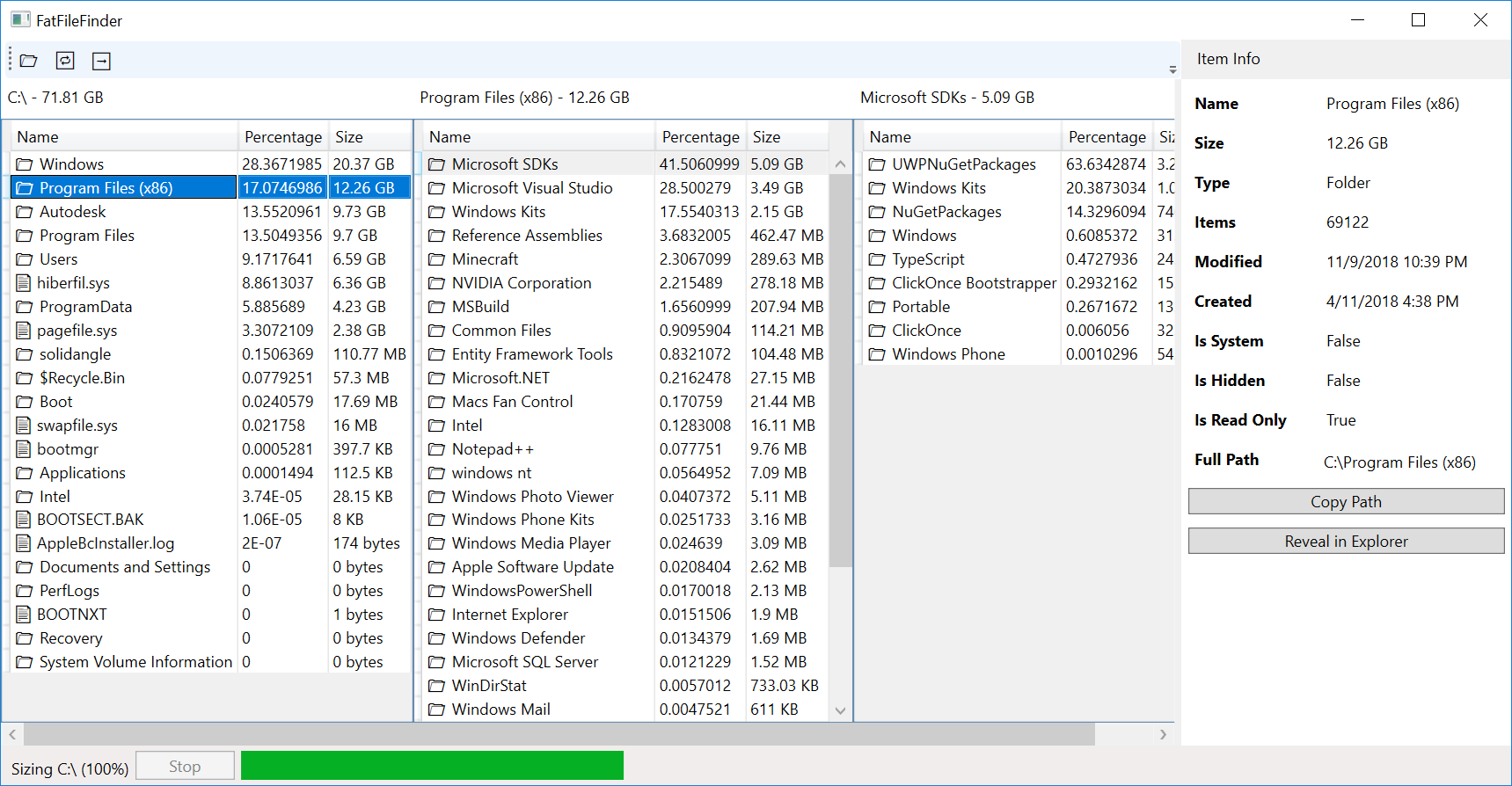Click the file icon beside BOOTNXT
Image resolution: width=1512 pixels, height=786 pixels.
tap(24, 615)
